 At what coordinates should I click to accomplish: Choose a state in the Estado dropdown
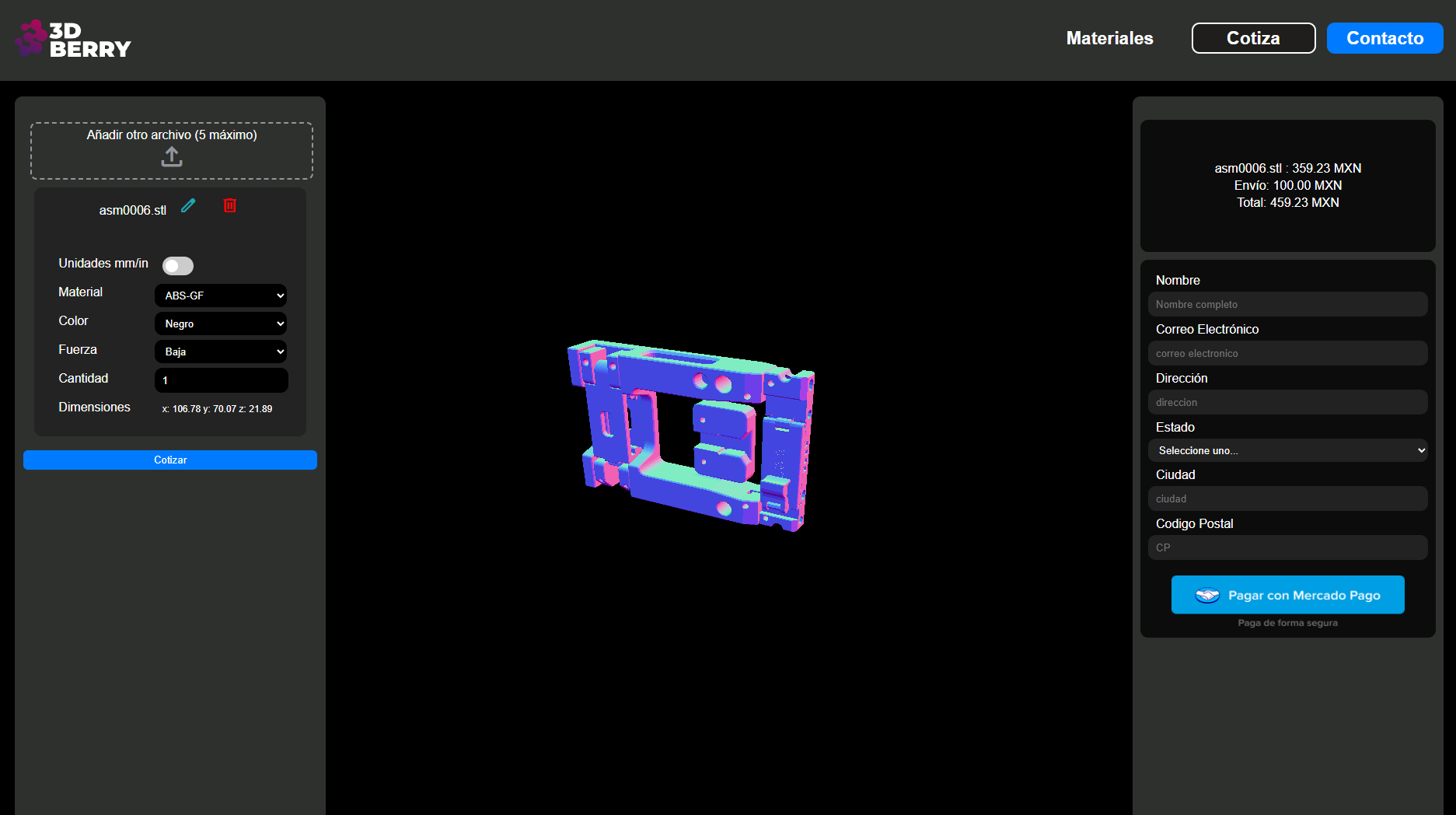pos(1287,450)
